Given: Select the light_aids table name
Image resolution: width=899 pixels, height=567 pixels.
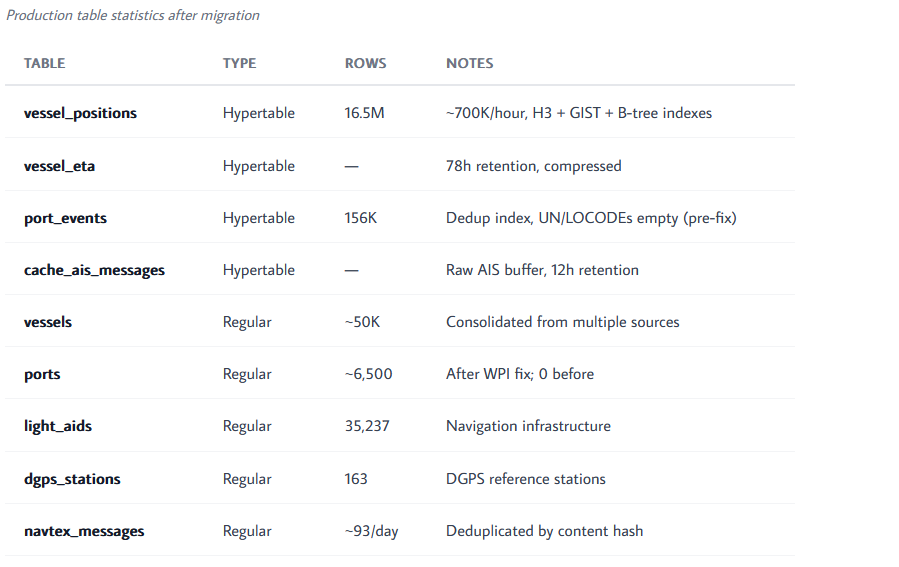Looking at the screenshot, I should pos(58,426).
